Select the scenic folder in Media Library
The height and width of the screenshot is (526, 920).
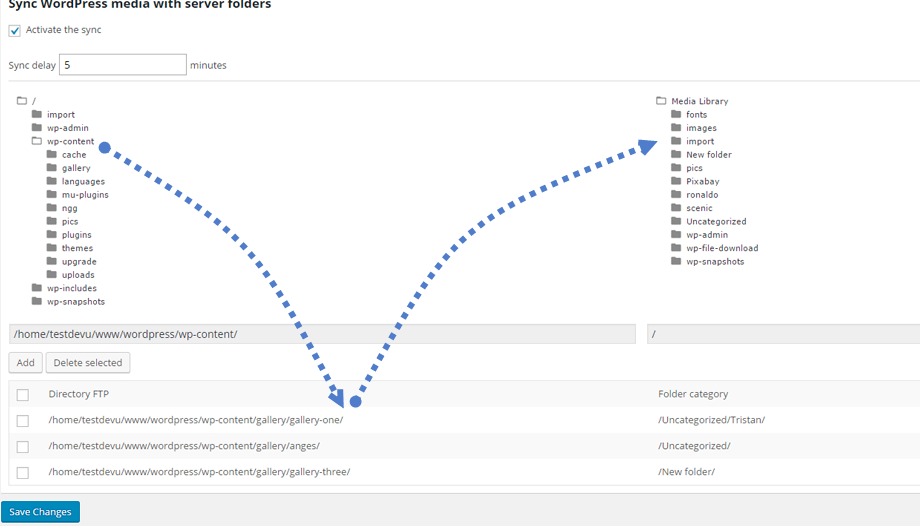699,208
